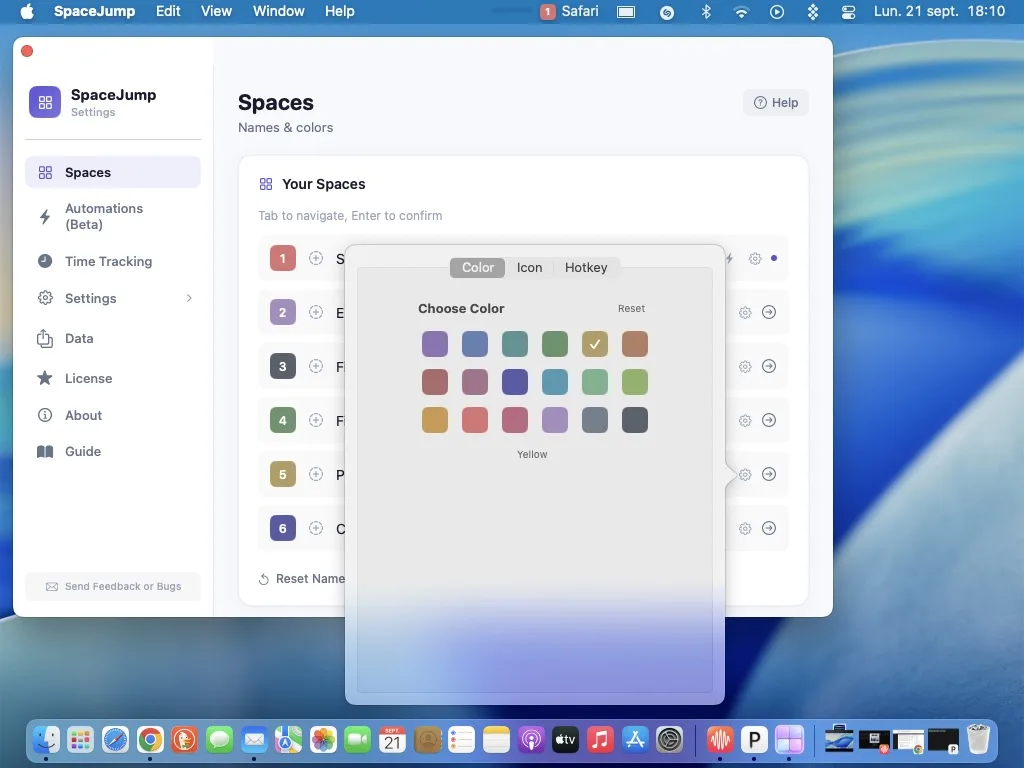Open gear settings for space 2

point(745,313)
